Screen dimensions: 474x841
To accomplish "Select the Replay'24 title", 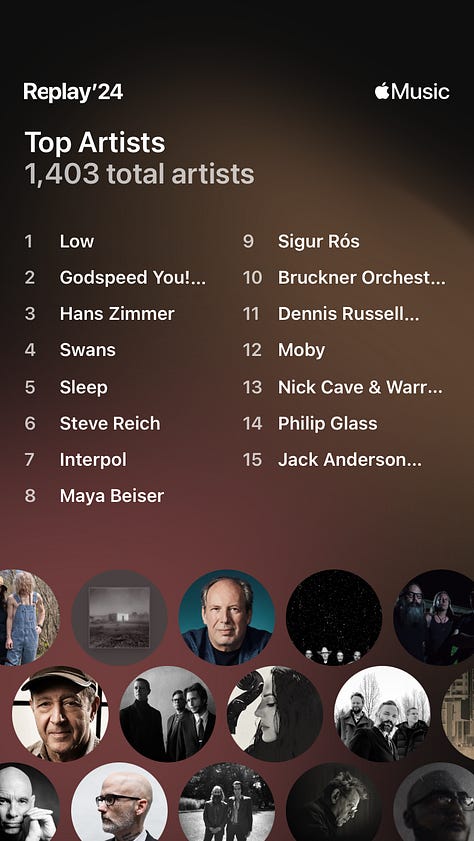I will click(73, 92).
